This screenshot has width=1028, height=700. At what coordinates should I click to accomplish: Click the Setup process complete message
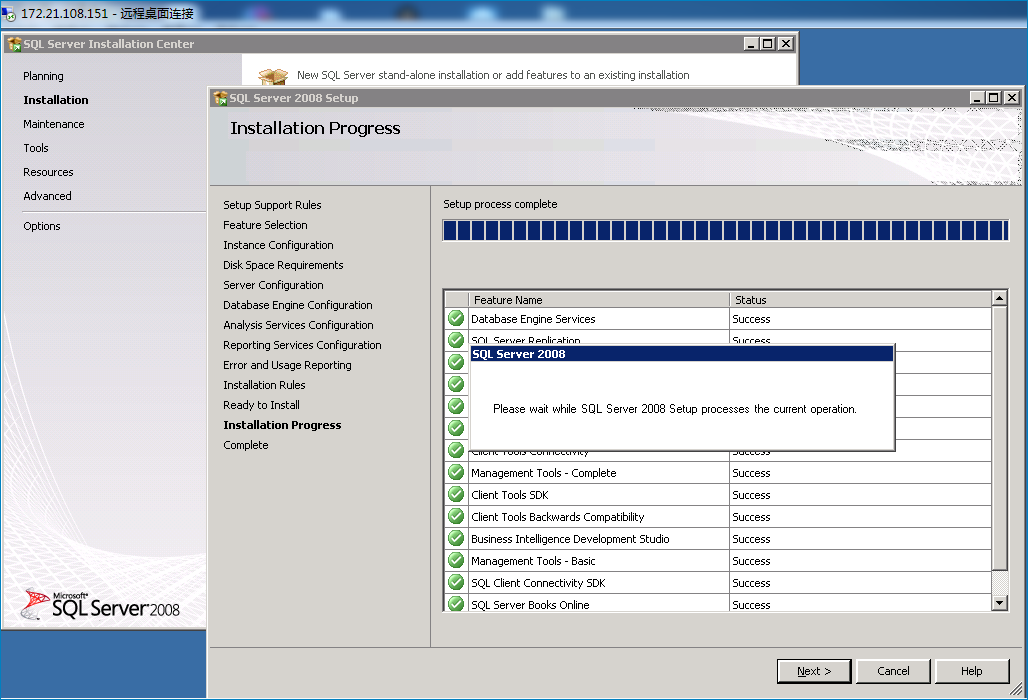(500, 204)
